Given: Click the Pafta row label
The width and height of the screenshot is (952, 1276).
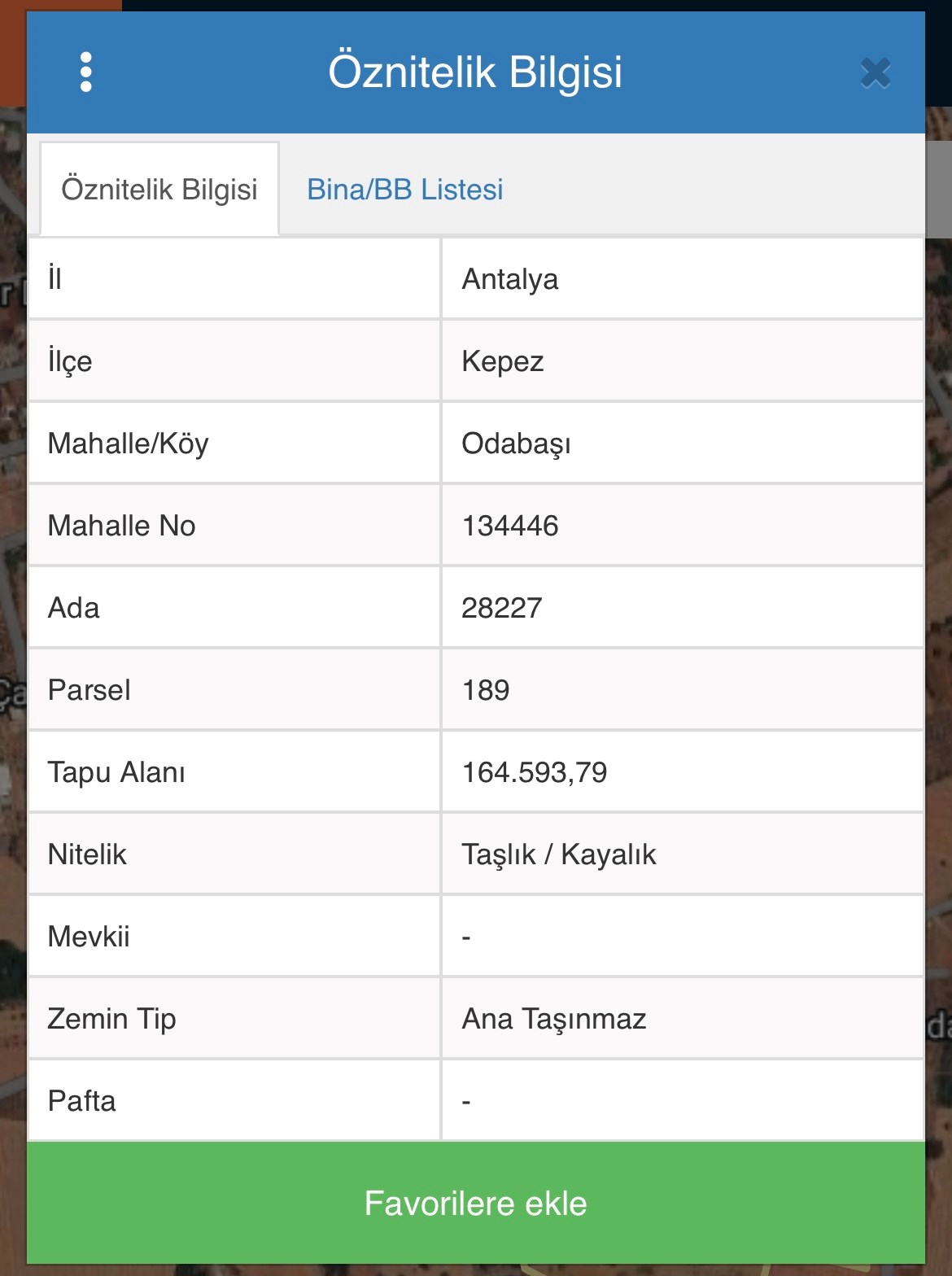Looking at the screenshot, I should (82, 1101).
